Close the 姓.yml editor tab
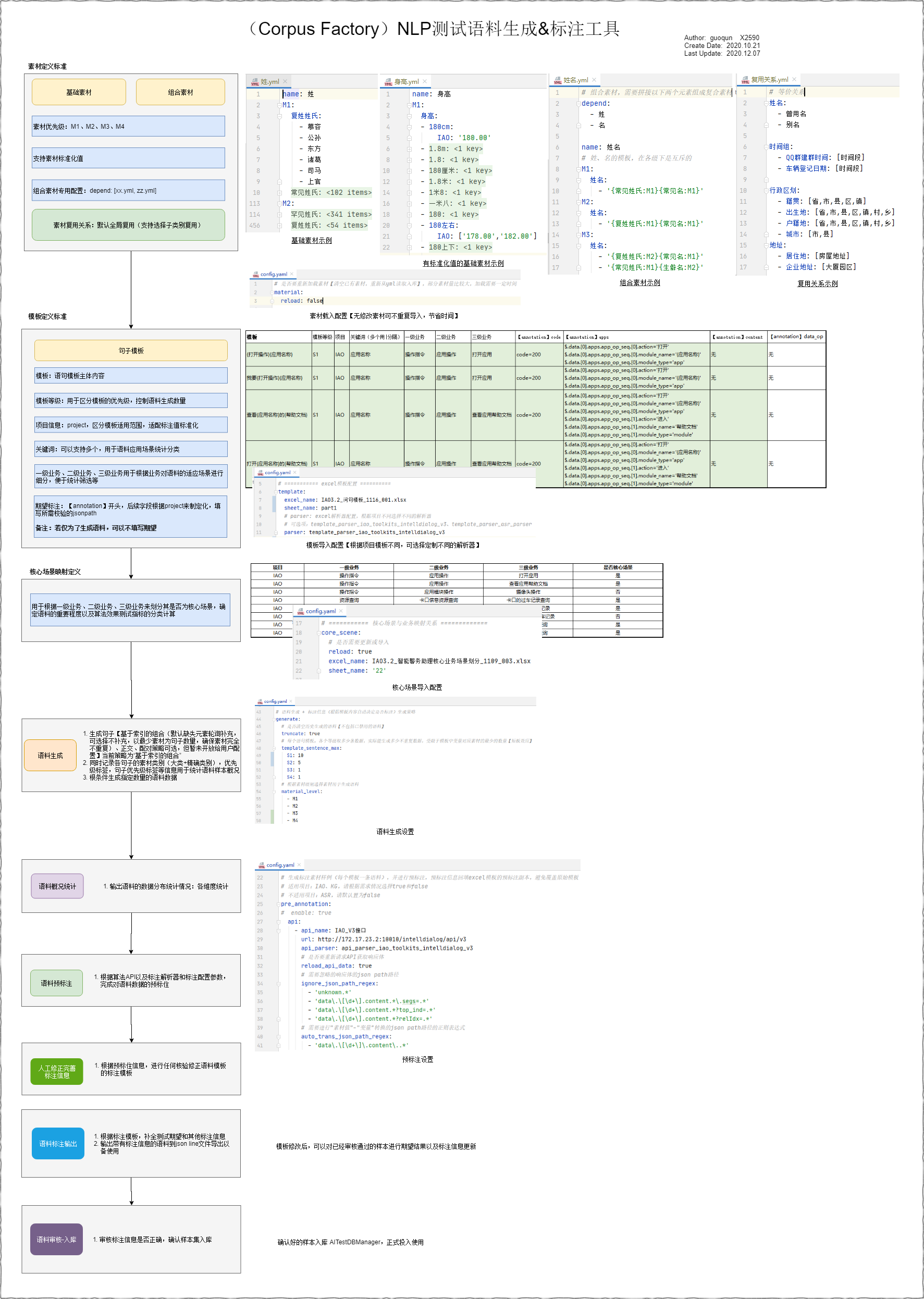924x1299 pixels. (285, 82)
